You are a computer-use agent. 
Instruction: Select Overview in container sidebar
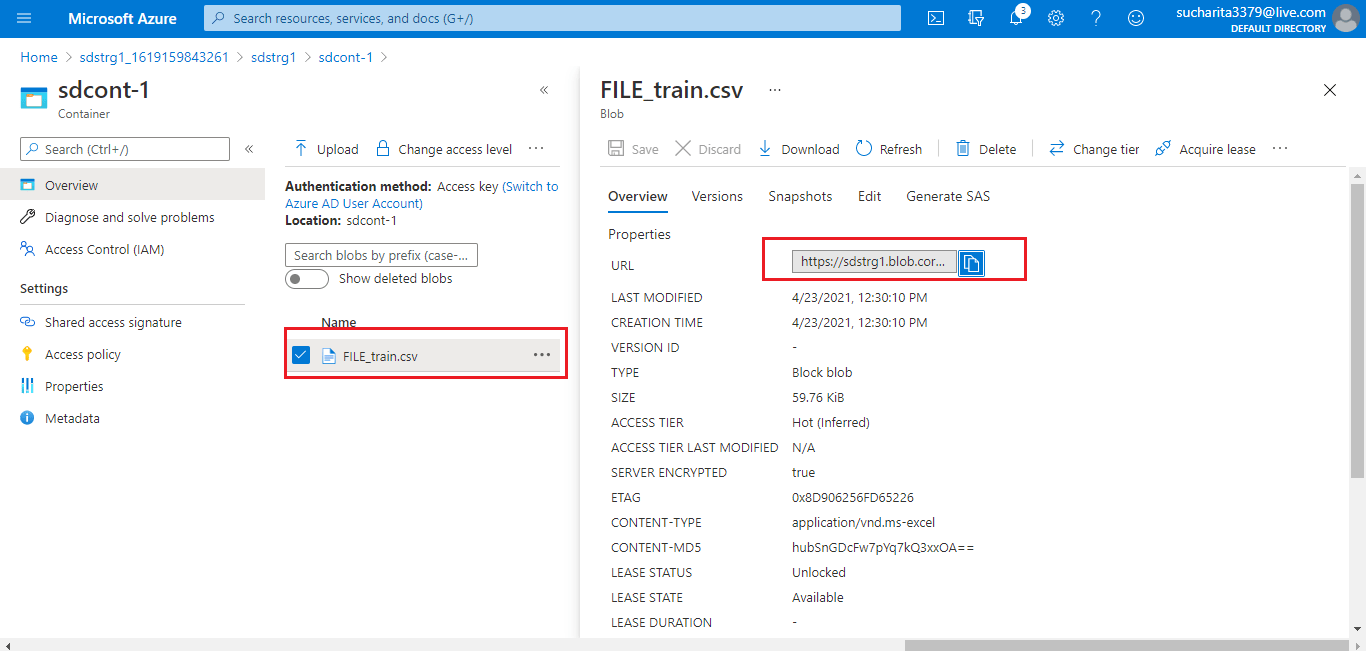132,185
